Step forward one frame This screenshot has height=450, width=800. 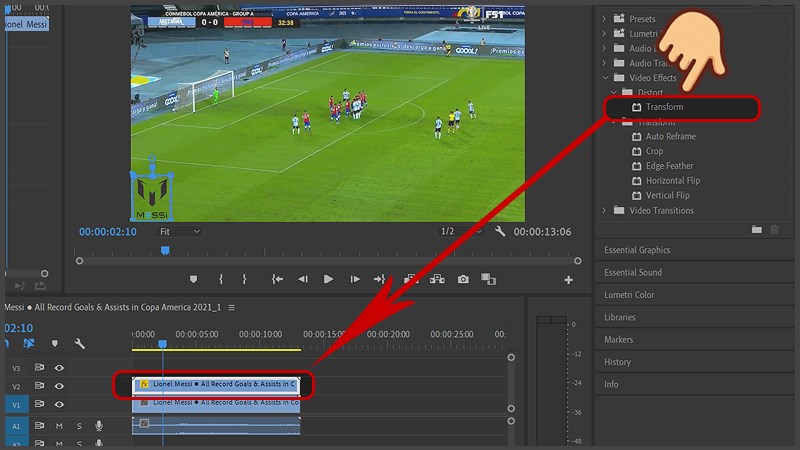[x=355, y=279]
